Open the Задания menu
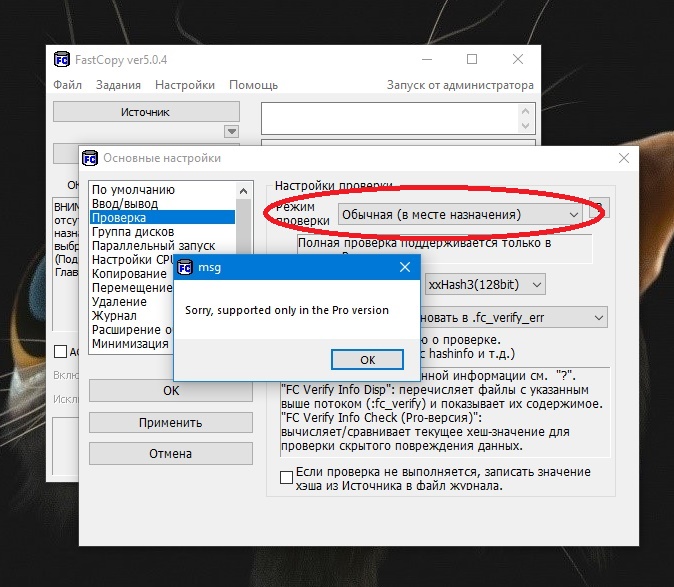This screenshot has height=587, width=674. pyautogui.click(x=118, y=85)
